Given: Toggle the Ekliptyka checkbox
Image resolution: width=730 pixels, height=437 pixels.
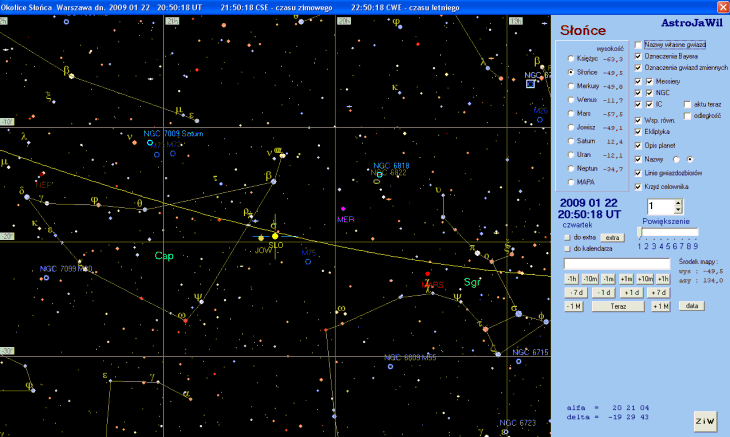Looking at the screenshot, I should click(638, 132).
